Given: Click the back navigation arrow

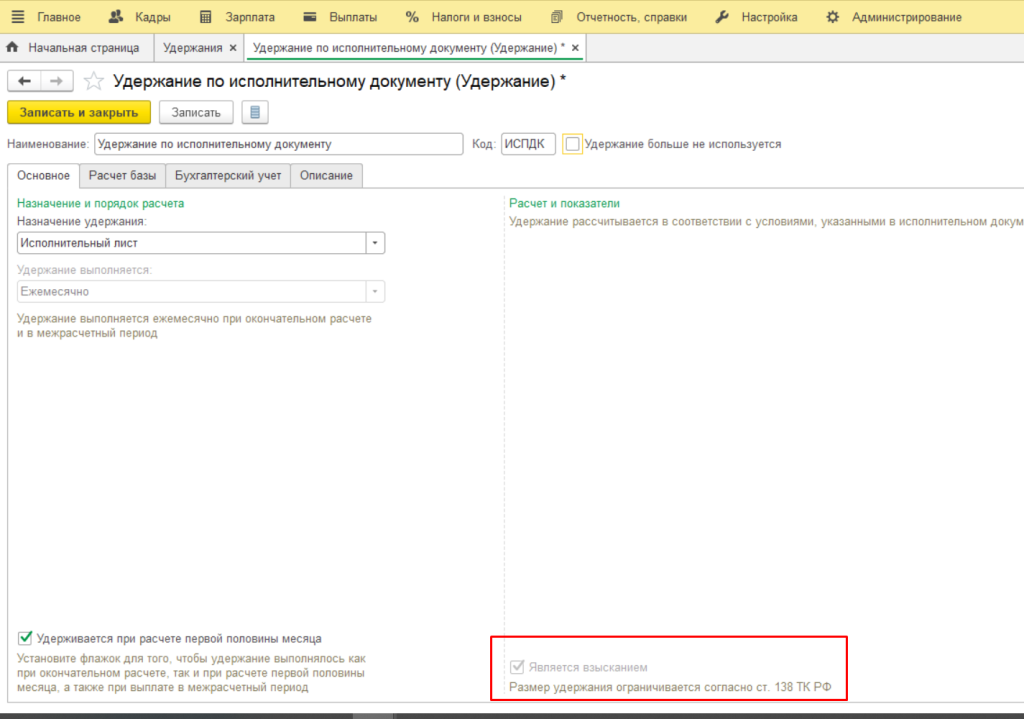Looking at the screenshot, I should click(x=24, y=82).
